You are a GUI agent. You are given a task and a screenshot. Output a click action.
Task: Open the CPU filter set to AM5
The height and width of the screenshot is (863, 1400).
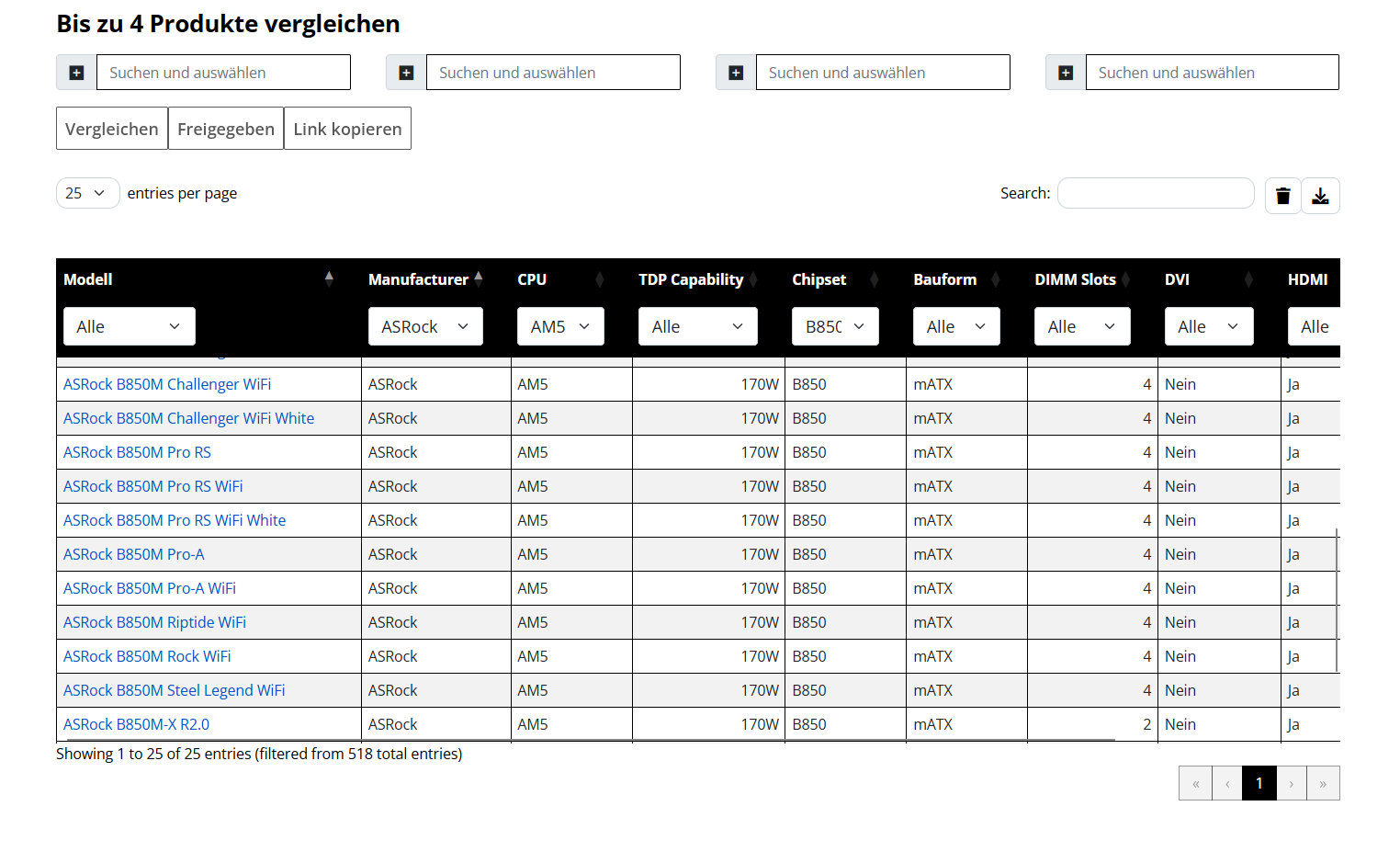560,326
